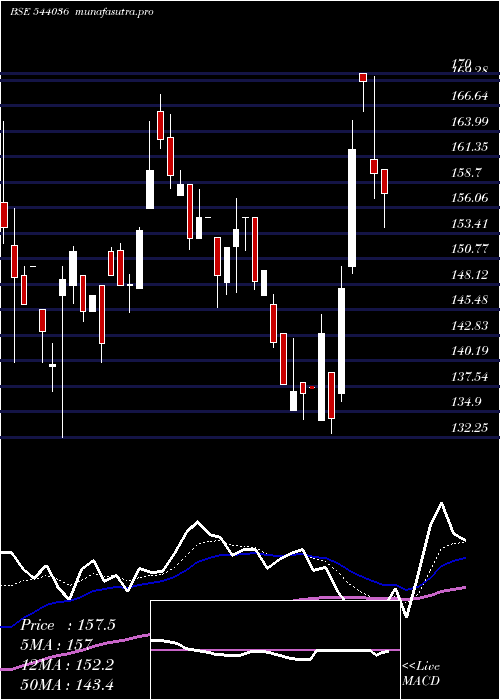Click the 132.25 price axis label
The width and height of the screenshot is (500, 700).
[469, 428]
